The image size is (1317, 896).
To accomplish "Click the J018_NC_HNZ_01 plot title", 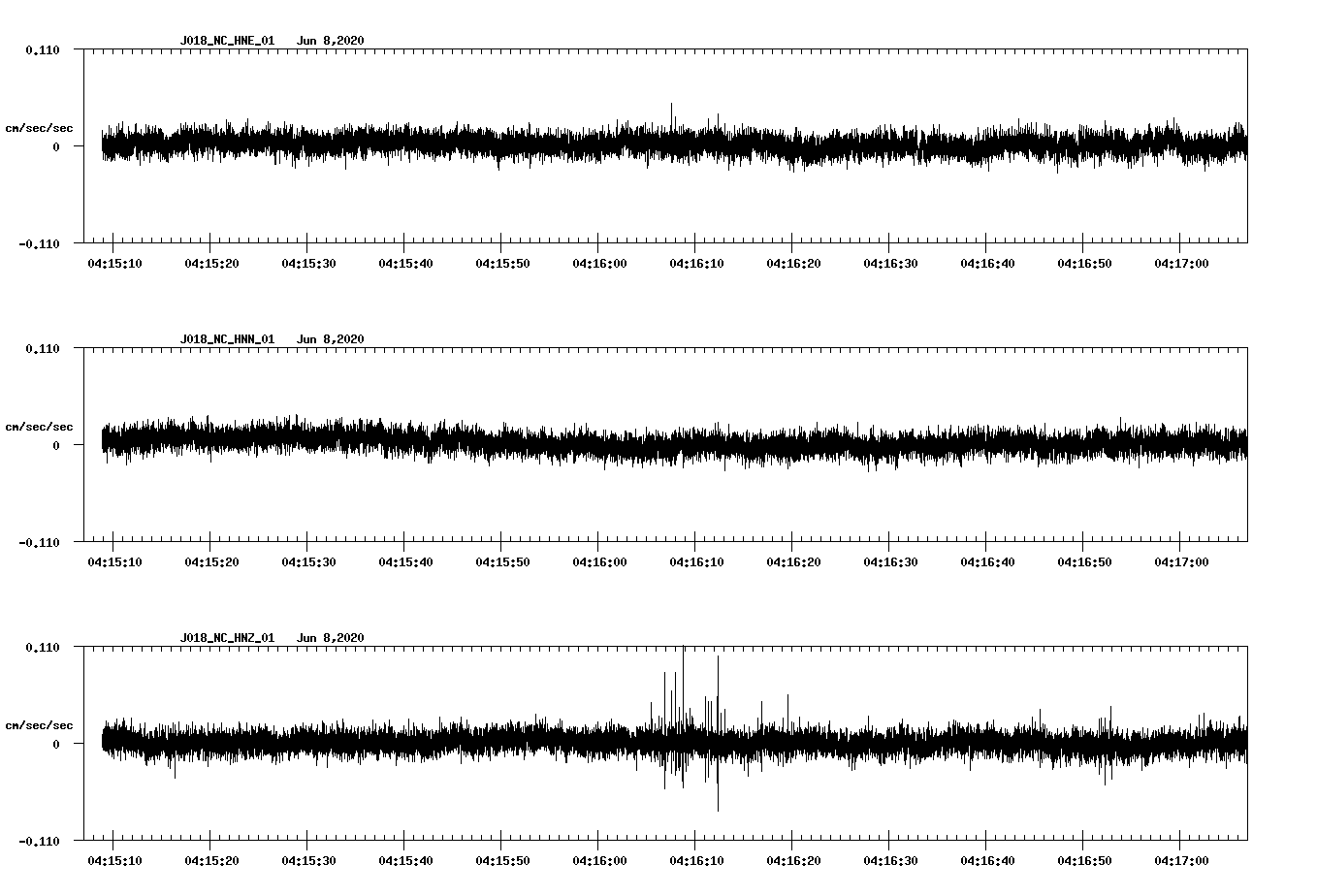I will (x=227, y=638).
